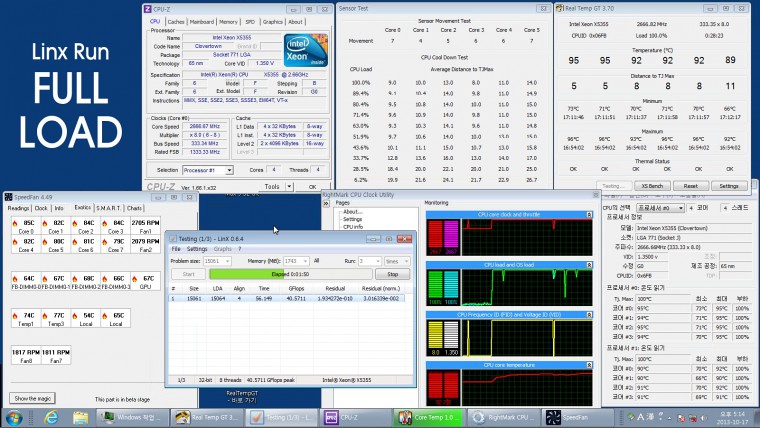Viewport: 760px width, 428px height.
Task: Click flame icon beside Temp1 in SpeedFan
Action: [15, 316]
